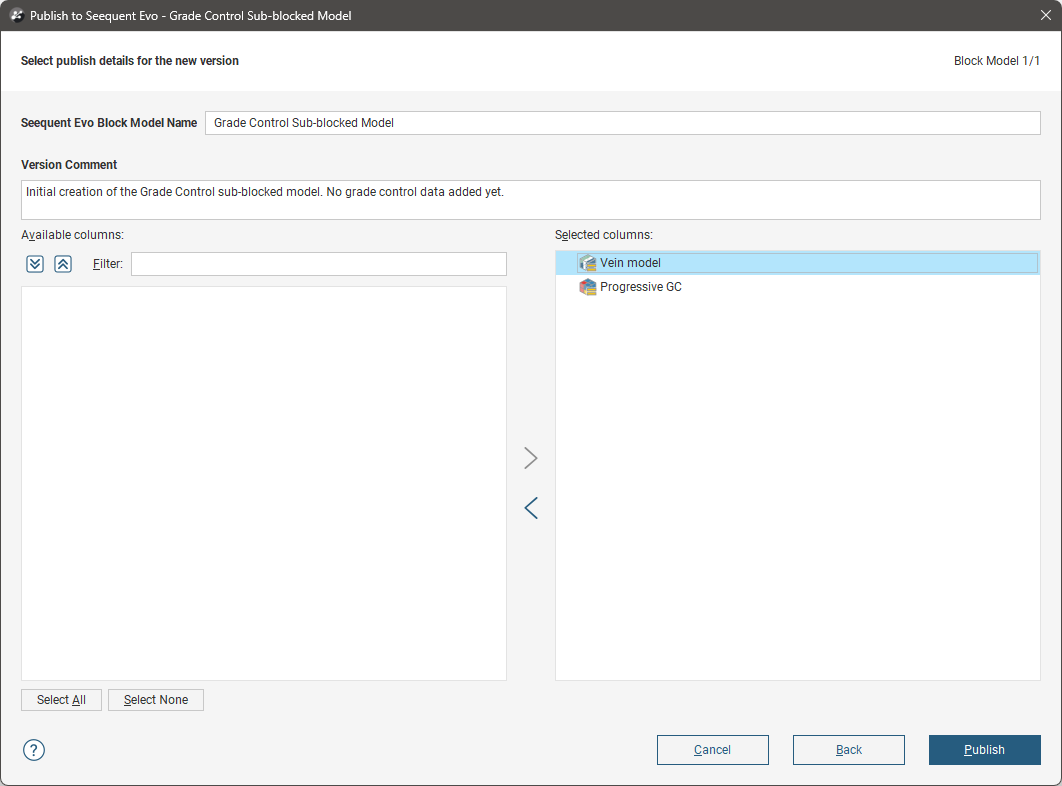
Task: Click the right arrow to add columns
Action: point(531,458)
